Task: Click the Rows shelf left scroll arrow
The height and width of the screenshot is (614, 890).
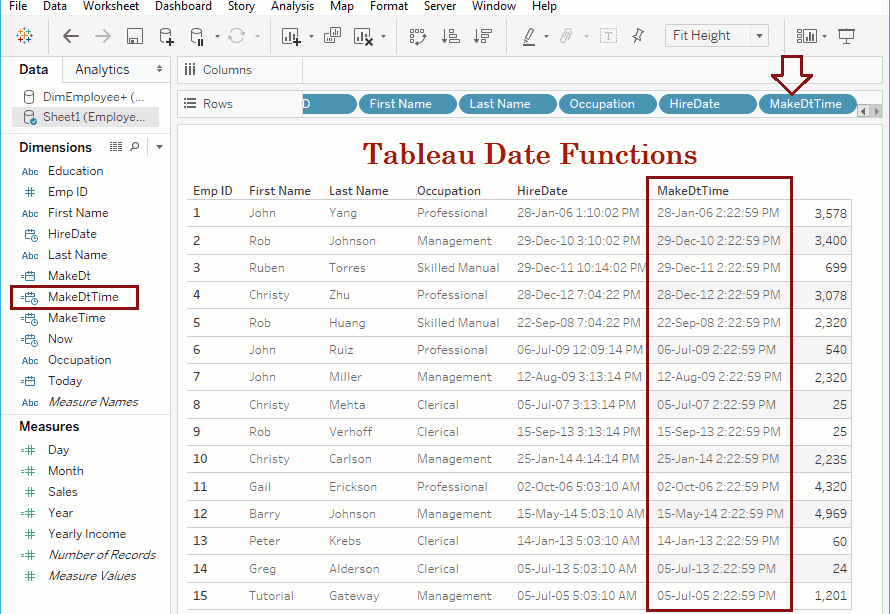Action: coord(863,111)
